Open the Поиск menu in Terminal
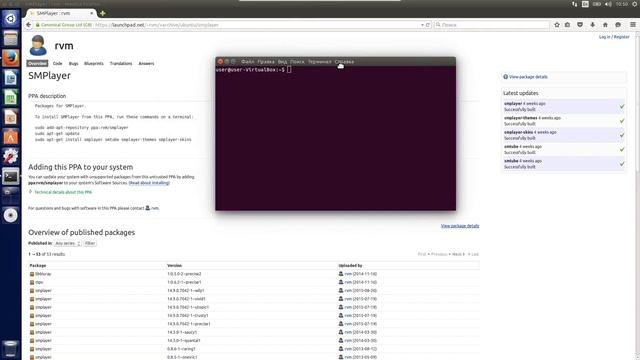Image resolution: width=640 pixels, height=360 pixels. coord(297,62)
